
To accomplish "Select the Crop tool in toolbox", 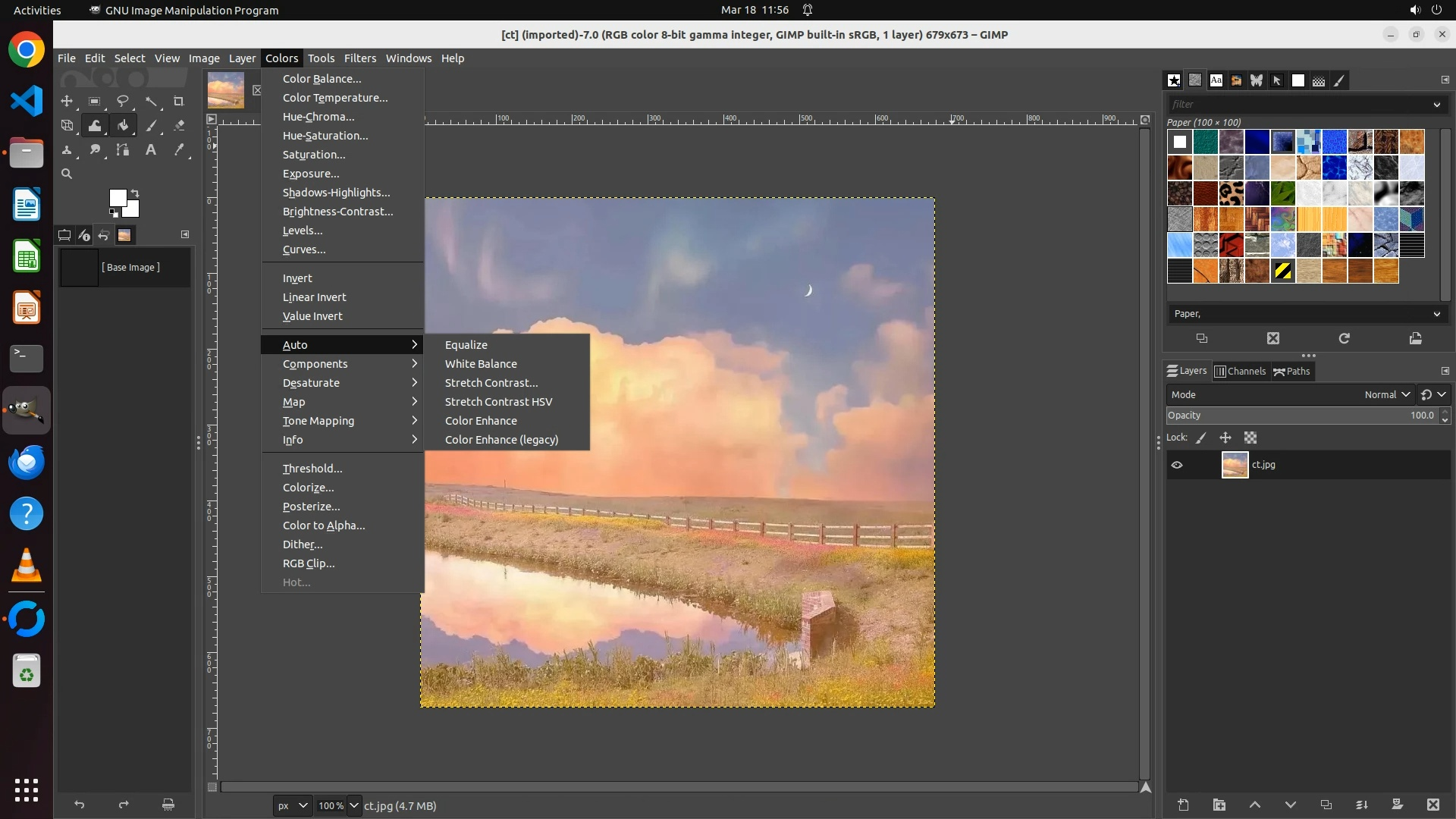I will 179,102.
